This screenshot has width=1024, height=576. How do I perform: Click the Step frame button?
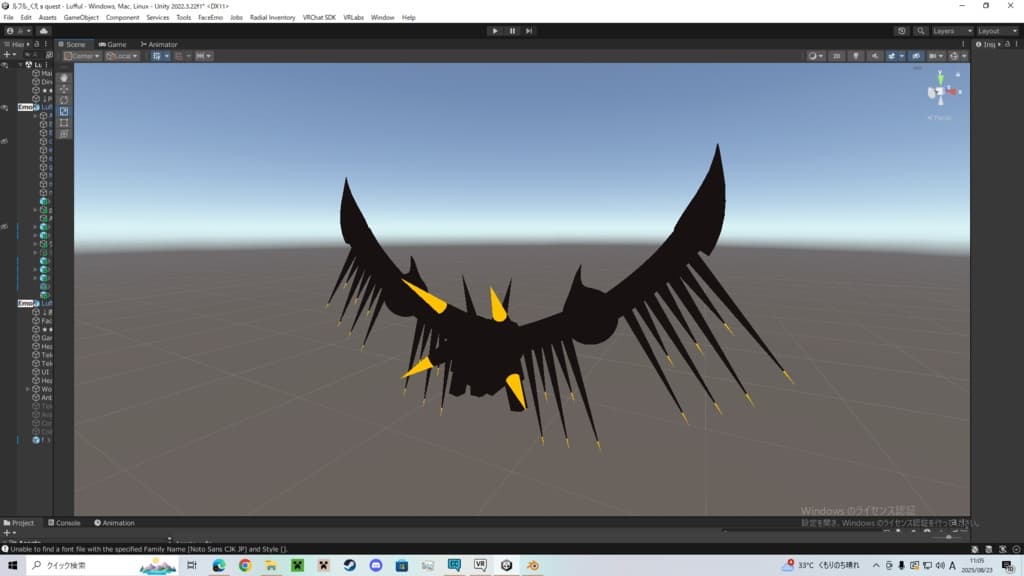[x=529, y=31]
